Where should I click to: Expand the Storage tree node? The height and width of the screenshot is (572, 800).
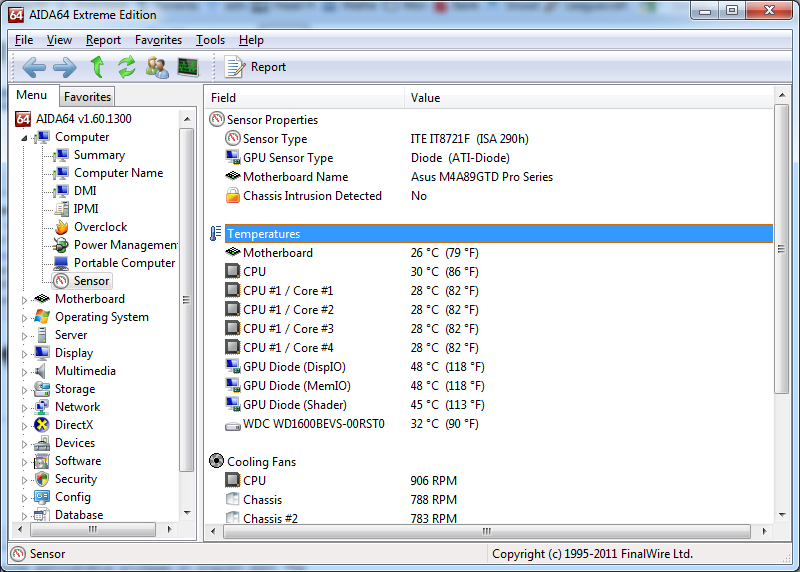[24, 389]
